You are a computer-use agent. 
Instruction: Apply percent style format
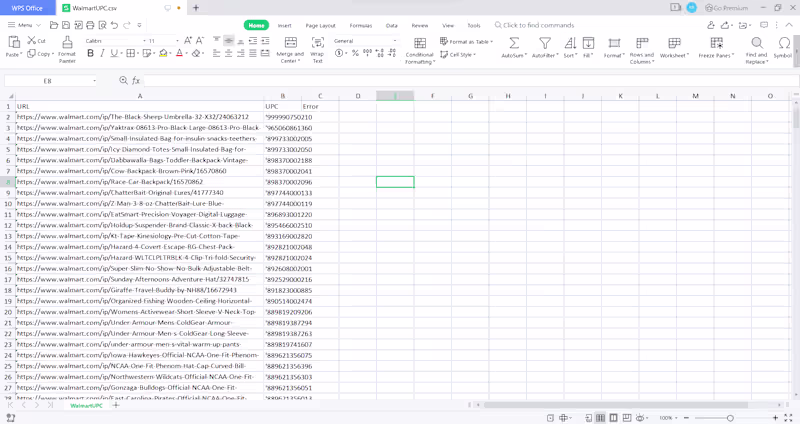[355, 53]
